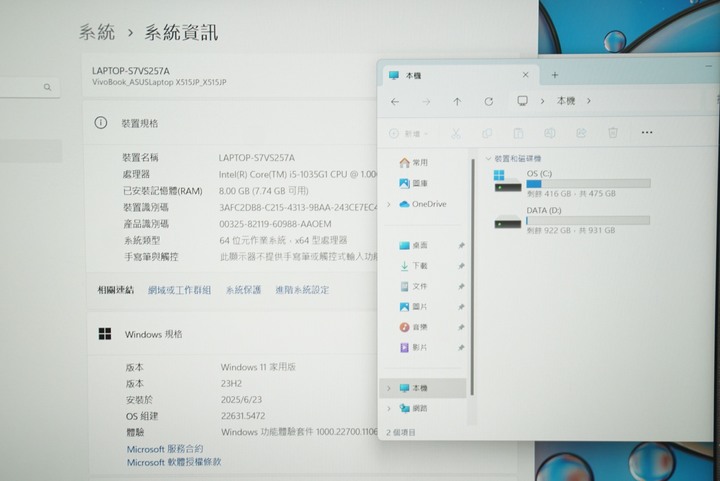Open 文件 (Documents) quick access folder
This screenshot has height=481, width=720.
tap(413, 286)
